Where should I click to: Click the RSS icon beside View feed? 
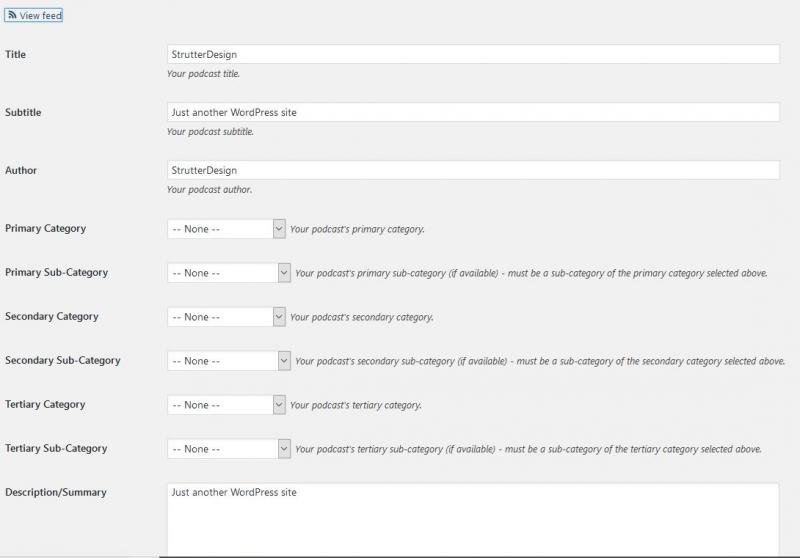(x=12, y=16)
